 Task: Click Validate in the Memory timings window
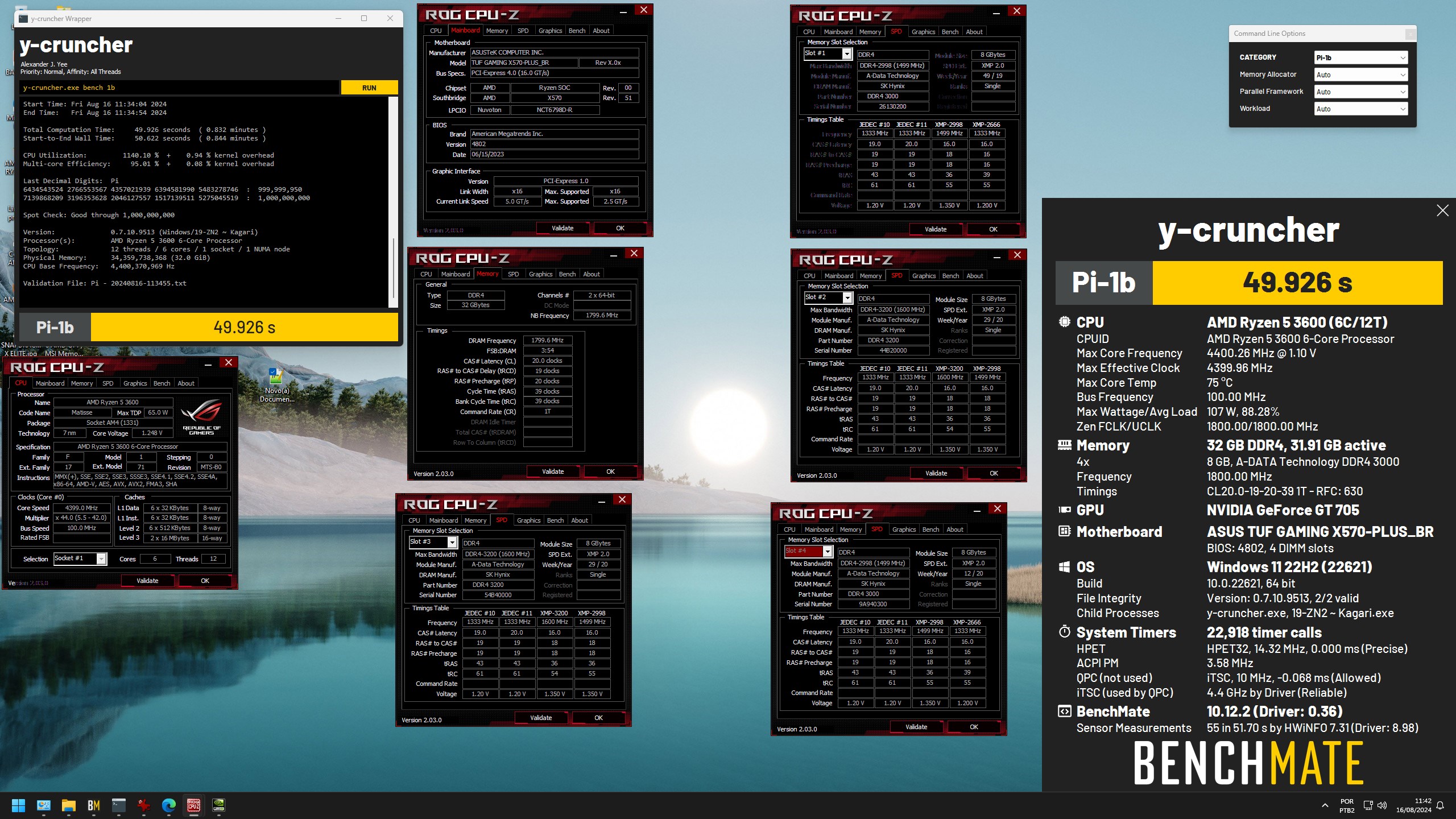553,471
